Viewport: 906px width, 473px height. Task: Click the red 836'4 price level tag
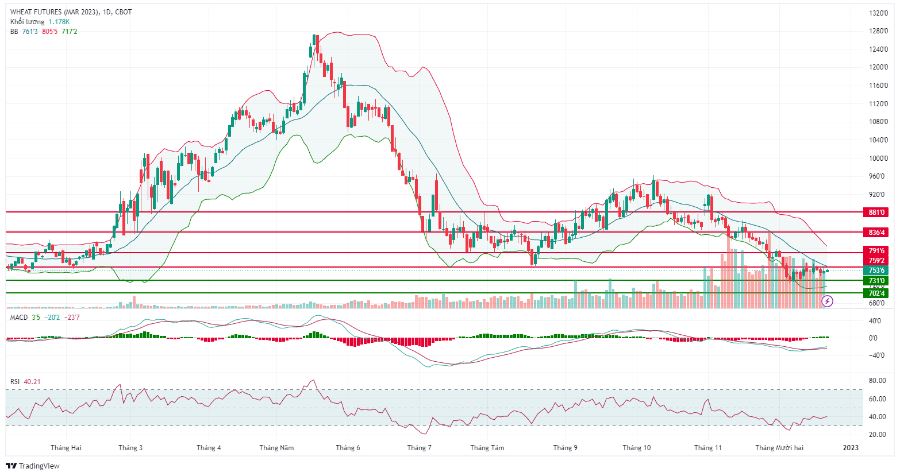pyautogui.click(x=876, y=233)
